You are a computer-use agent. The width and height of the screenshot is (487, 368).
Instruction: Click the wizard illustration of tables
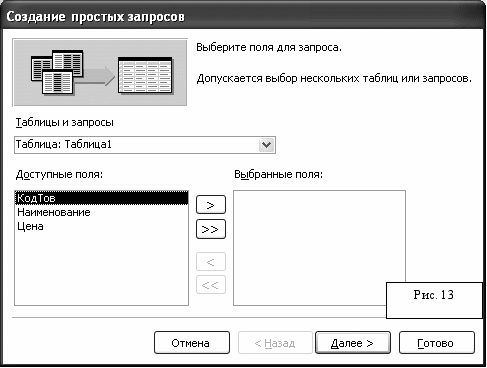coord(100,72)
